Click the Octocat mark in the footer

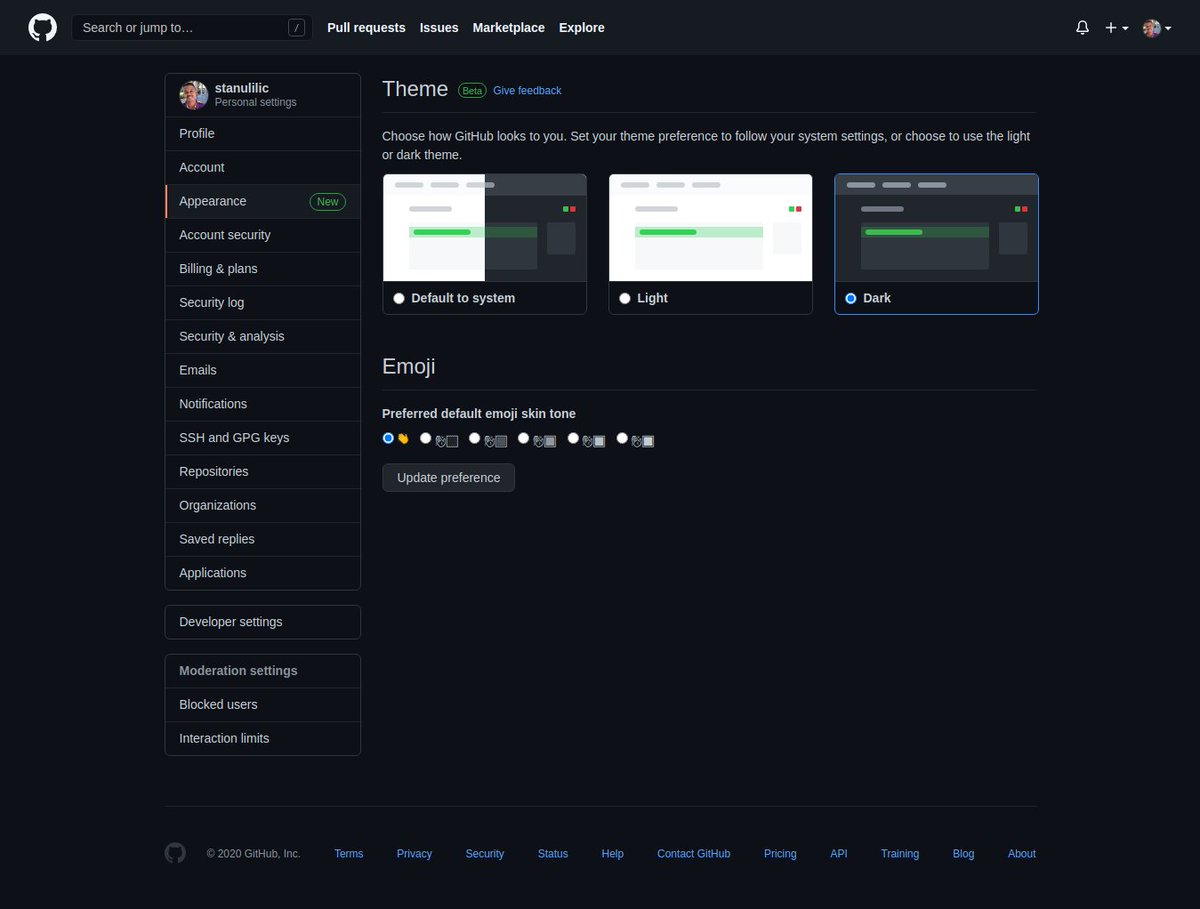click(x=175, y=853)
